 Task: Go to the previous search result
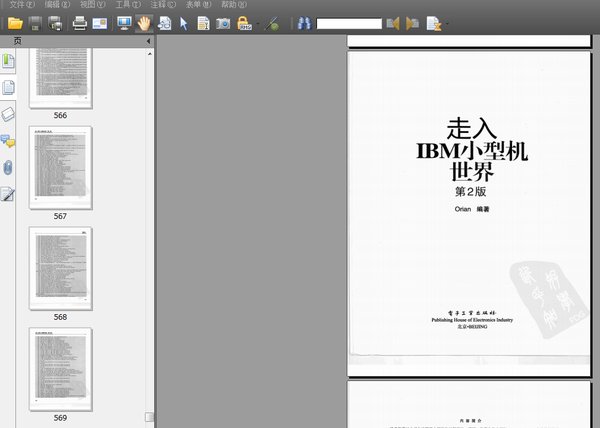(393, 22)
